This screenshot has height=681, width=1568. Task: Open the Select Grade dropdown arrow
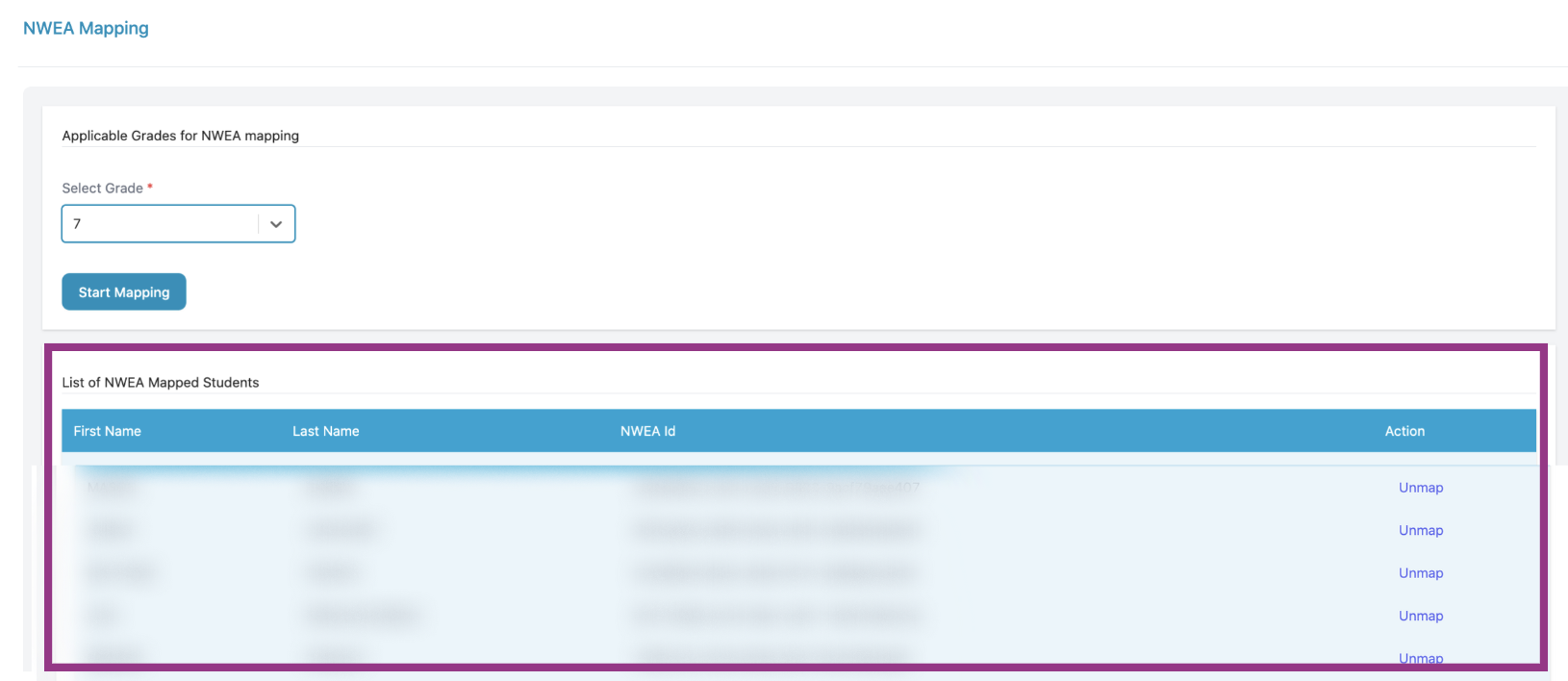click(276, 224)
